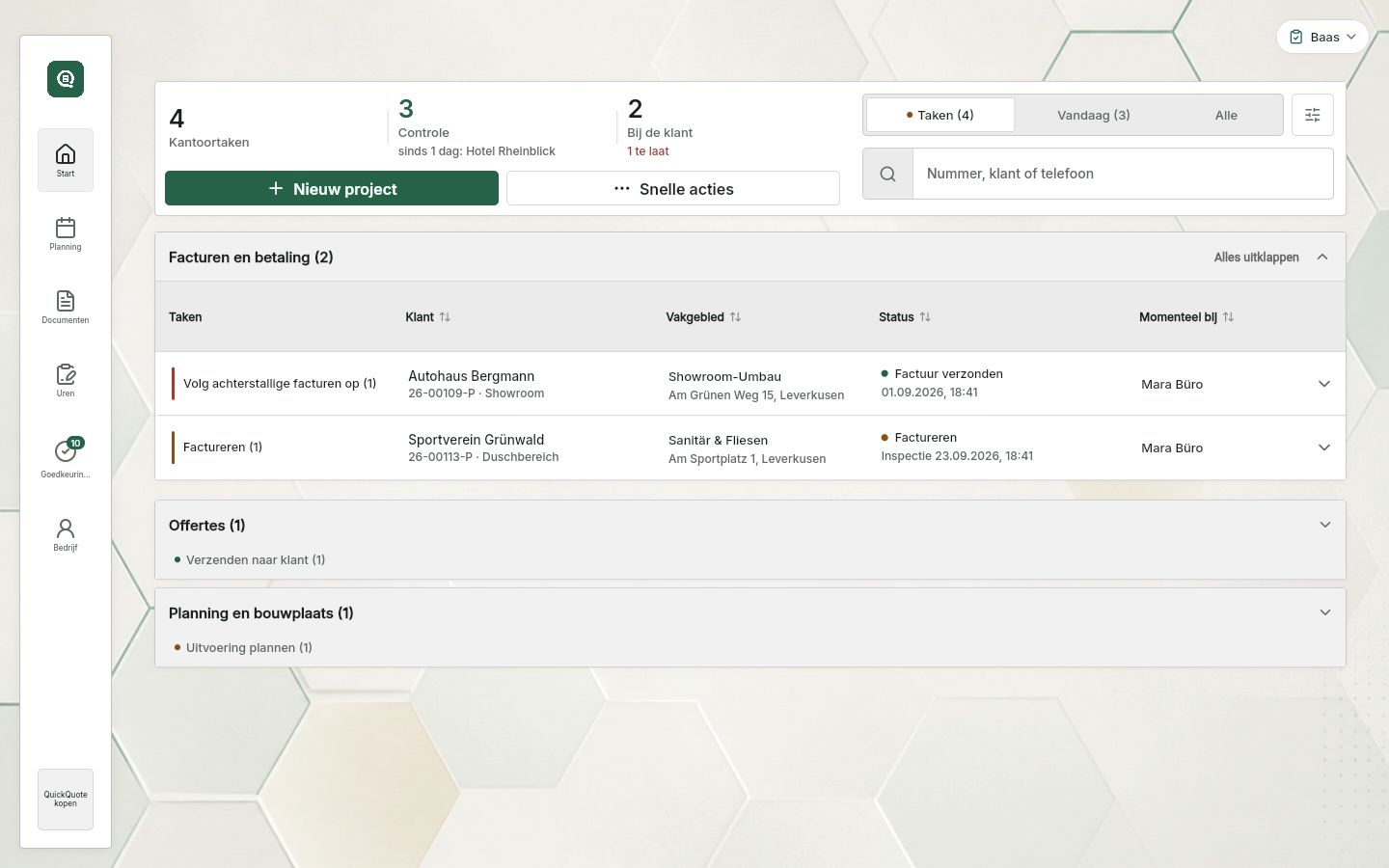
Task: Click the Factureren (1) task
Action: [x=223, y=448]
